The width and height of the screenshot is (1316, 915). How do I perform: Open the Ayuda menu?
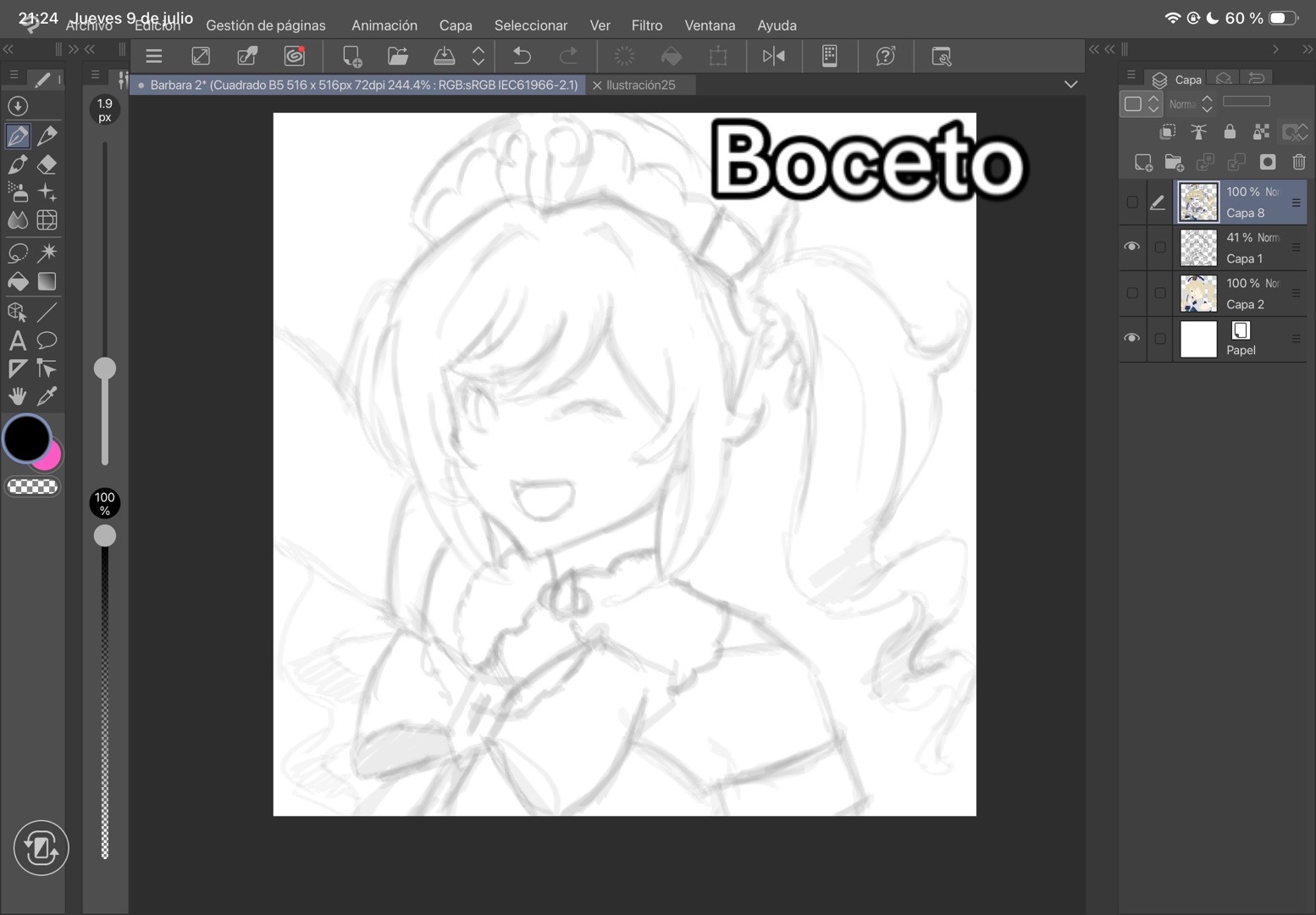click(x=777, y=25)
